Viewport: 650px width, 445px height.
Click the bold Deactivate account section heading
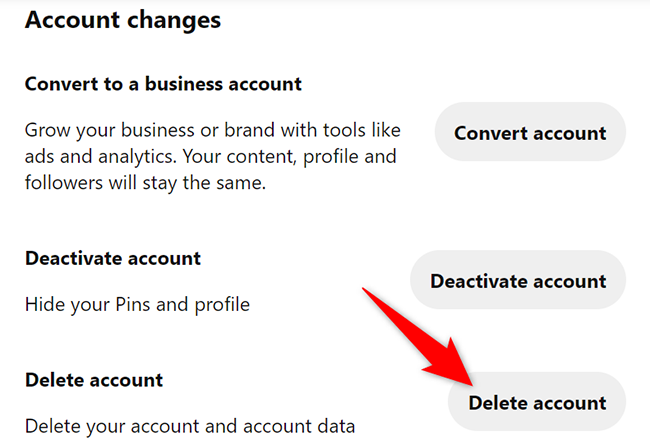(113, 258)
